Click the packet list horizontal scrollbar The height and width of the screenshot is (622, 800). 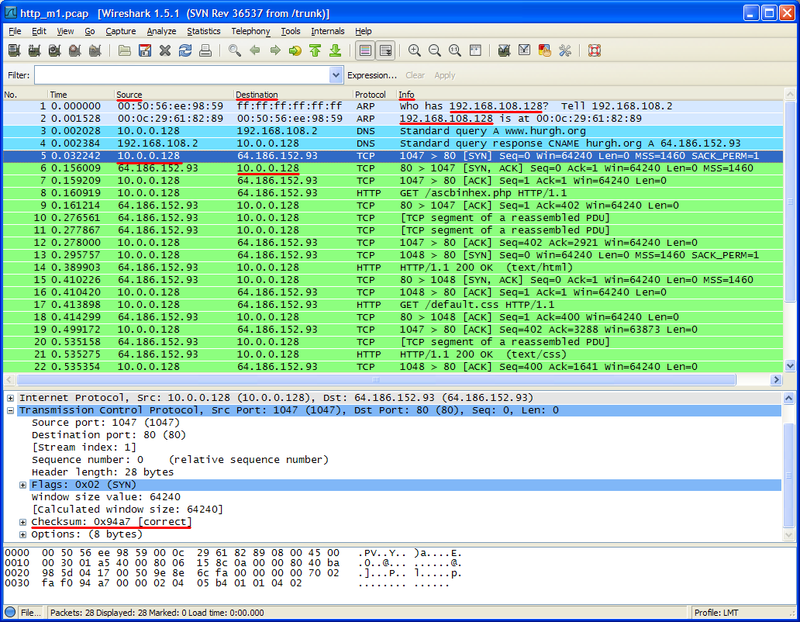pyautogui.click(x=377, y=380)
